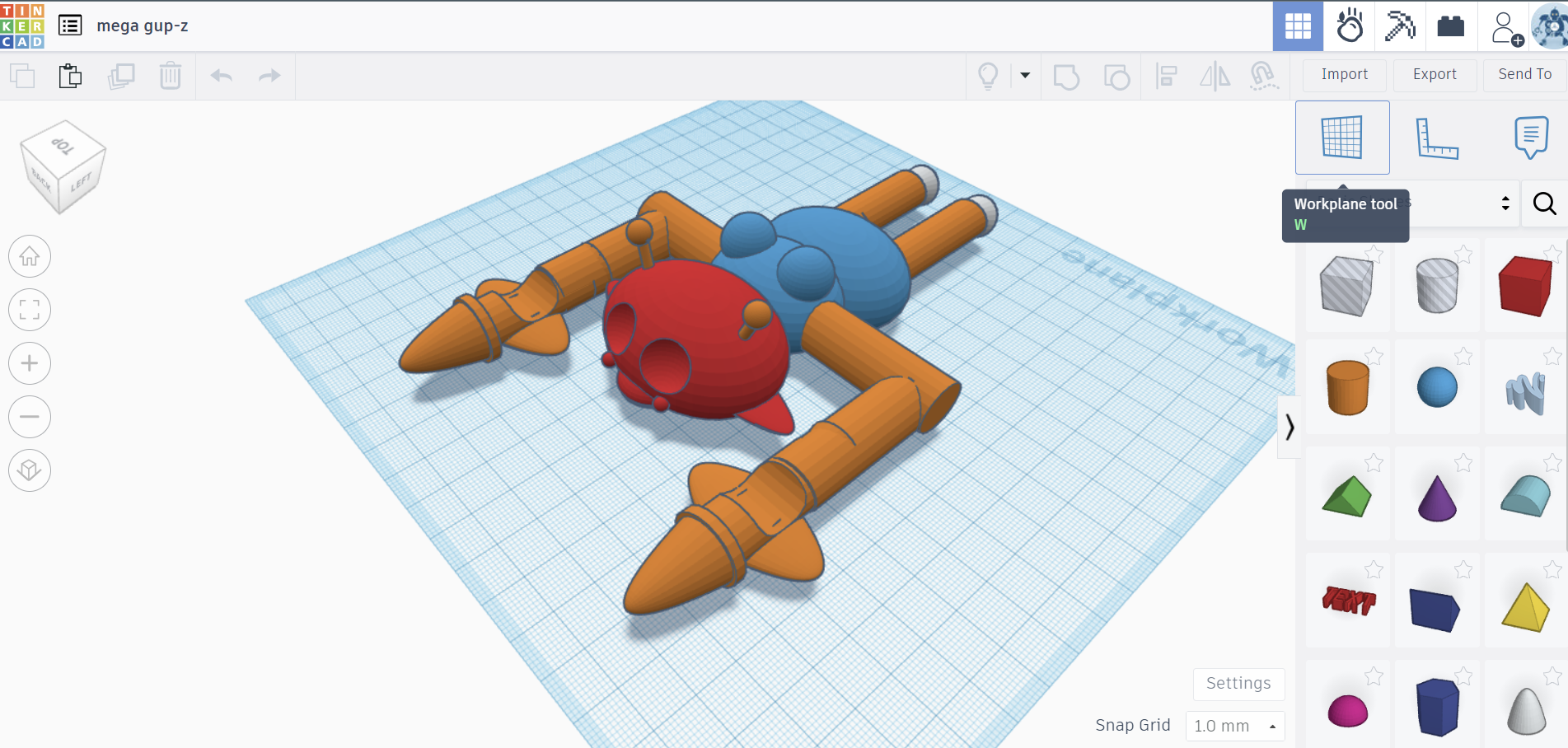Open the Notes tool
Viewport: 1568px width, 748px height.
pos(1530,138)
